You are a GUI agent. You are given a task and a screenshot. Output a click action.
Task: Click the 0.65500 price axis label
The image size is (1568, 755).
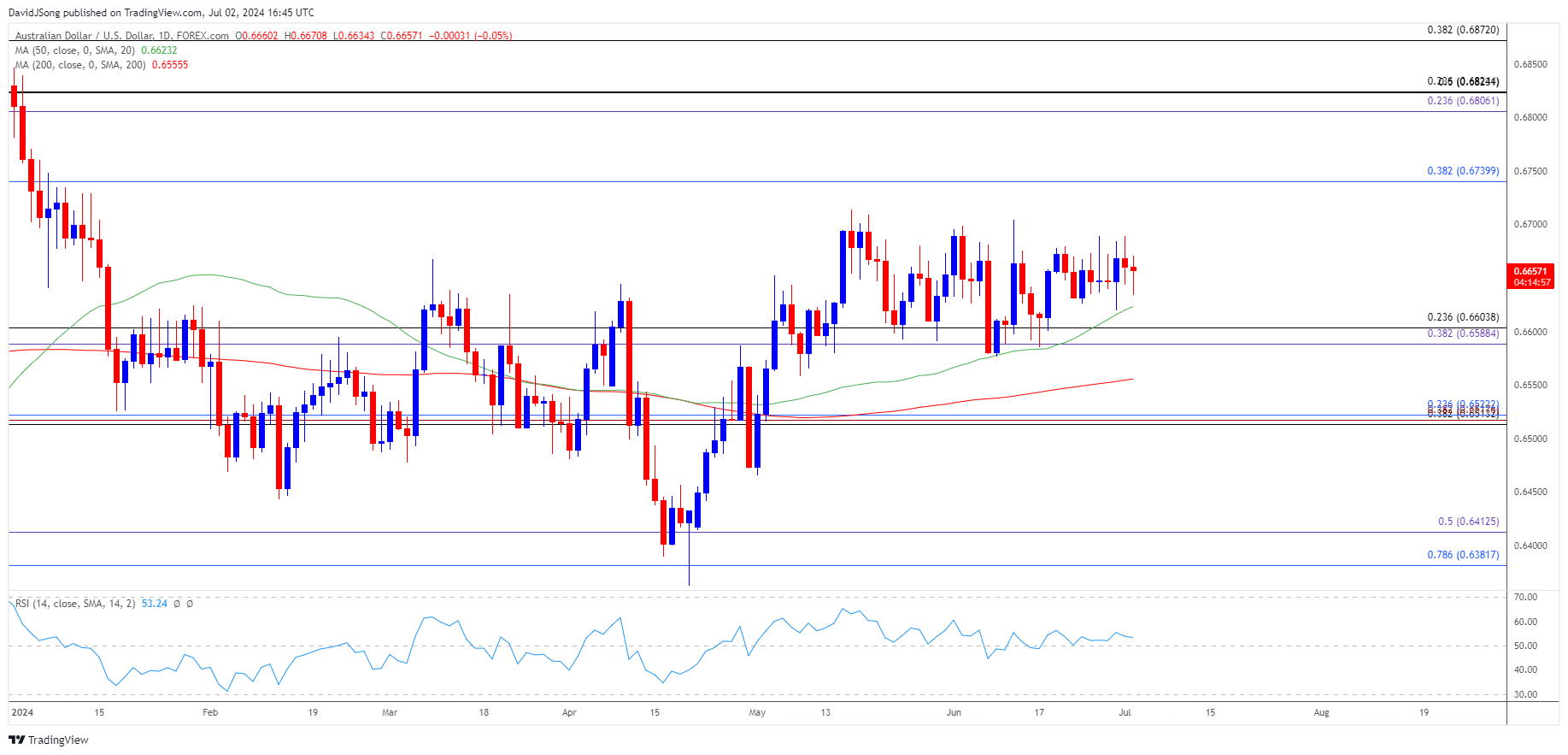(x=1530, y=386)
